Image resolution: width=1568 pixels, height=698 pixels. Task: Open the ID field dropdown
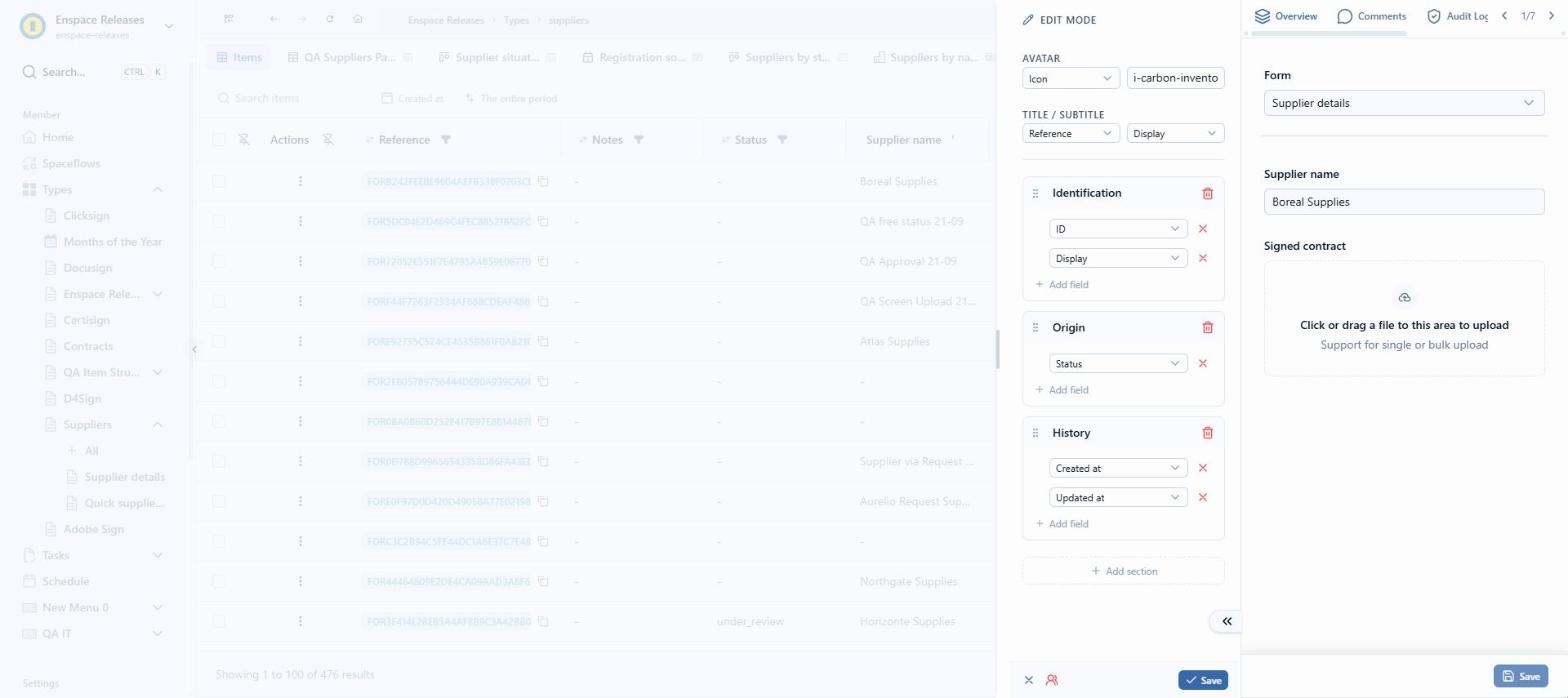tap(1118, 229)
